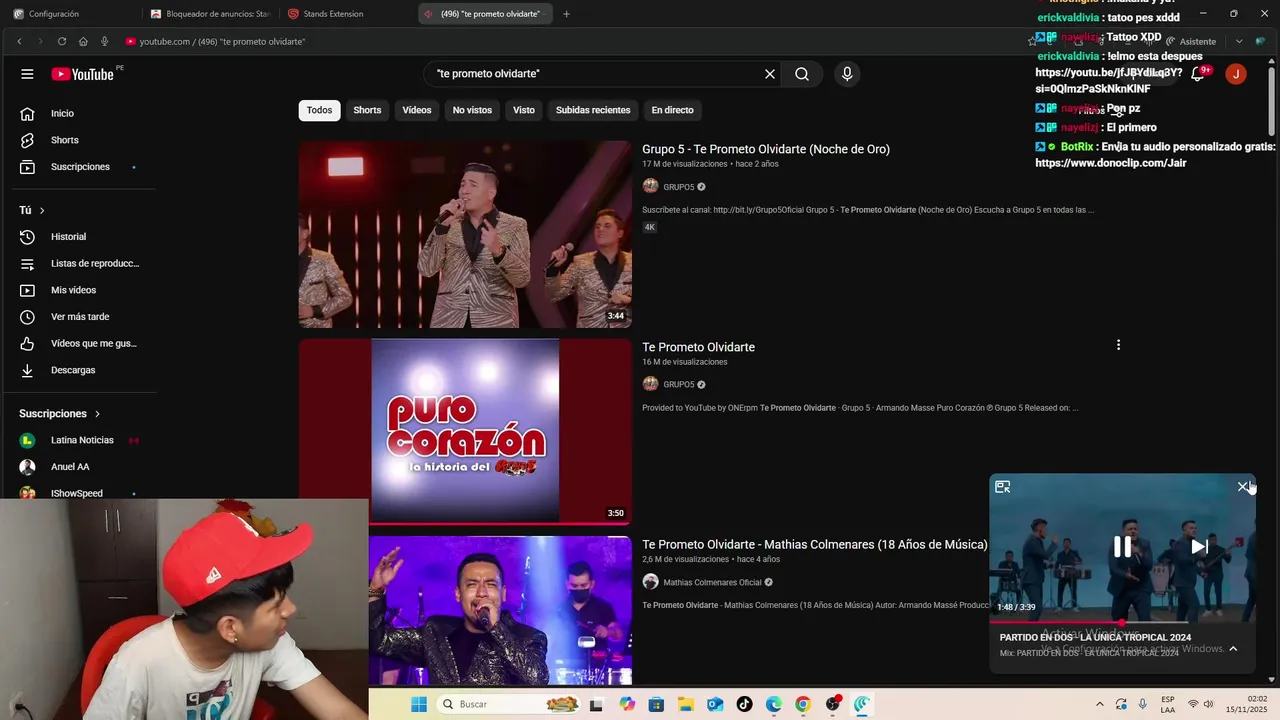
Task: Select the Visto filter chip
Action: tap(524, 110)
